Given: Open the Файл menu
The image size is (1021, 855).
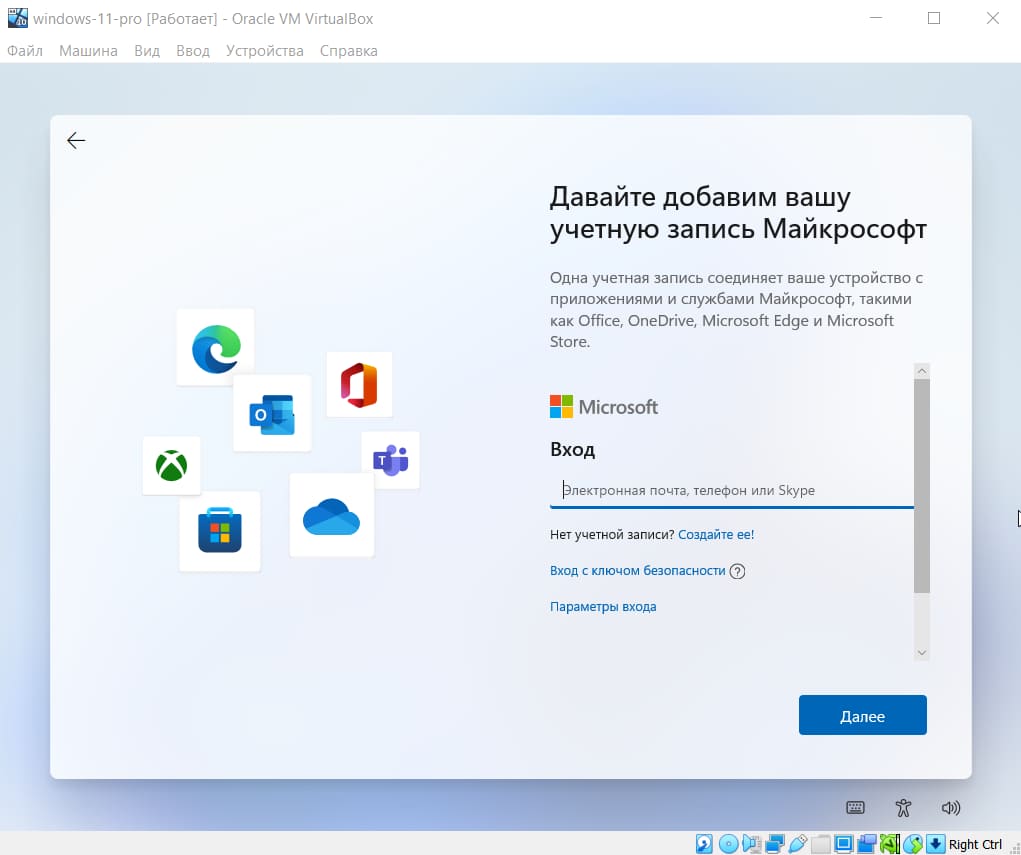Looking at the screenshot, I should coord(25,51).
